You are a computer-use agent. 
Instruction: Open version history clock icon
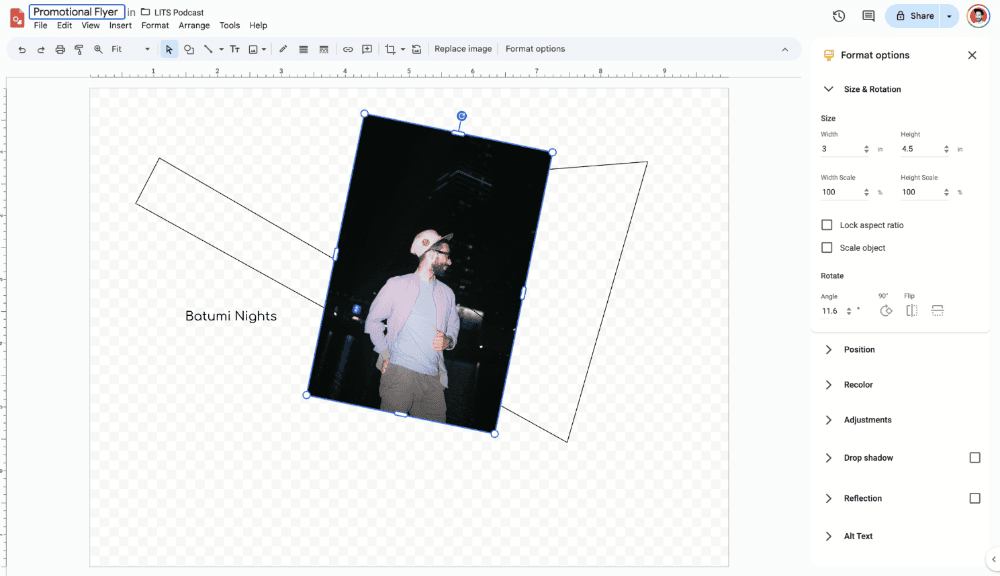[838, 16]
